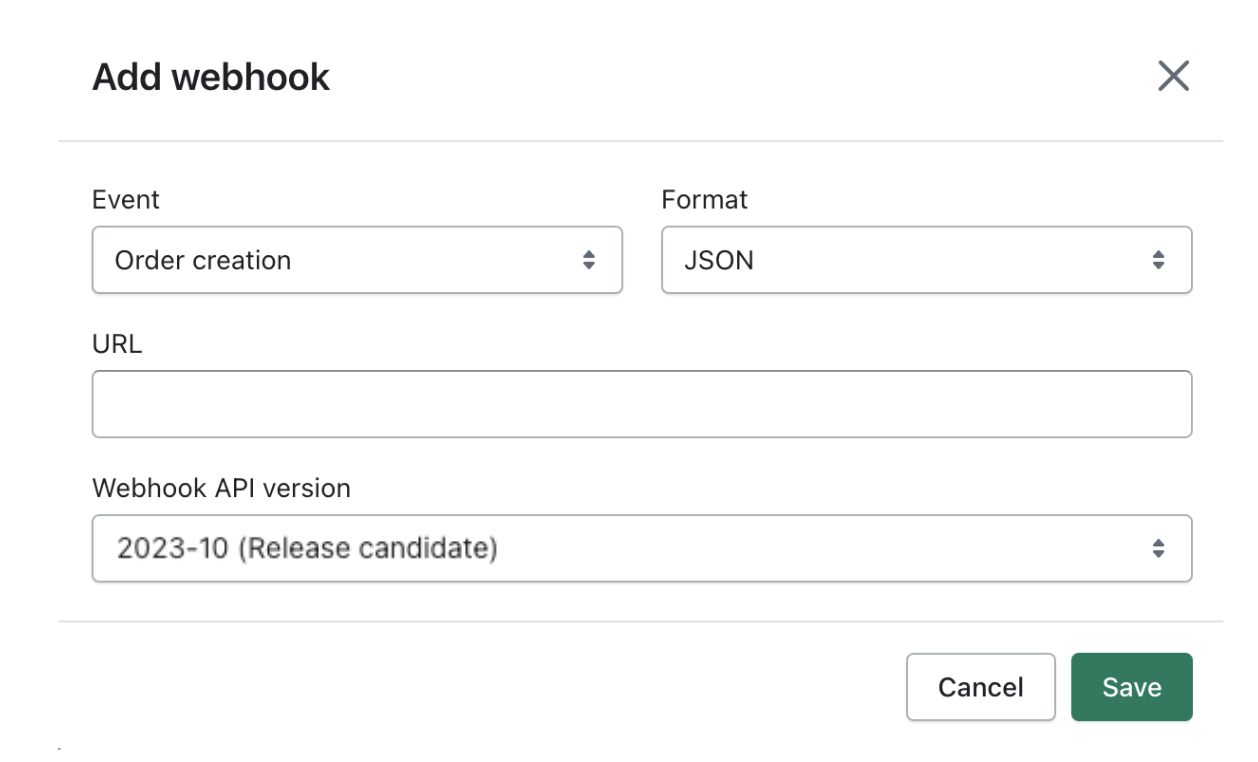Click the blank footer area left of Cancel

480,687
